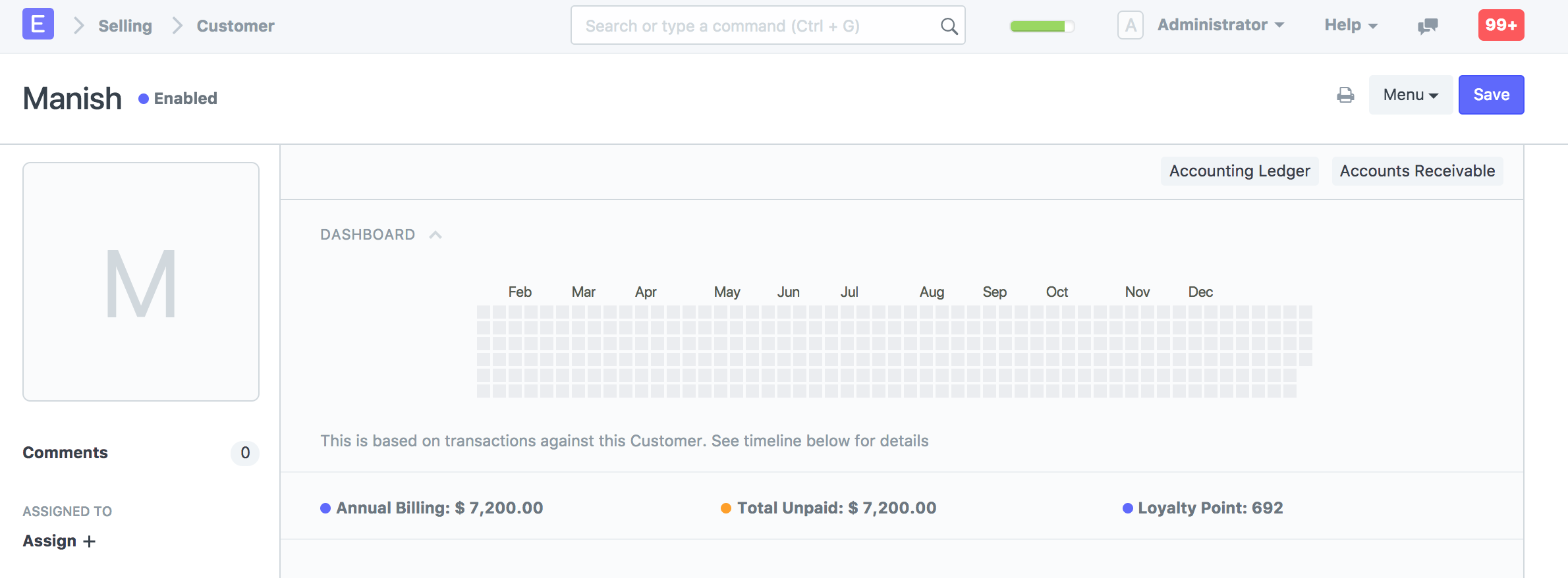Click the ERPNext home logo icon
Image resolution: width=1568 pixels, height=578 pixels.
(x=38, y=25)
